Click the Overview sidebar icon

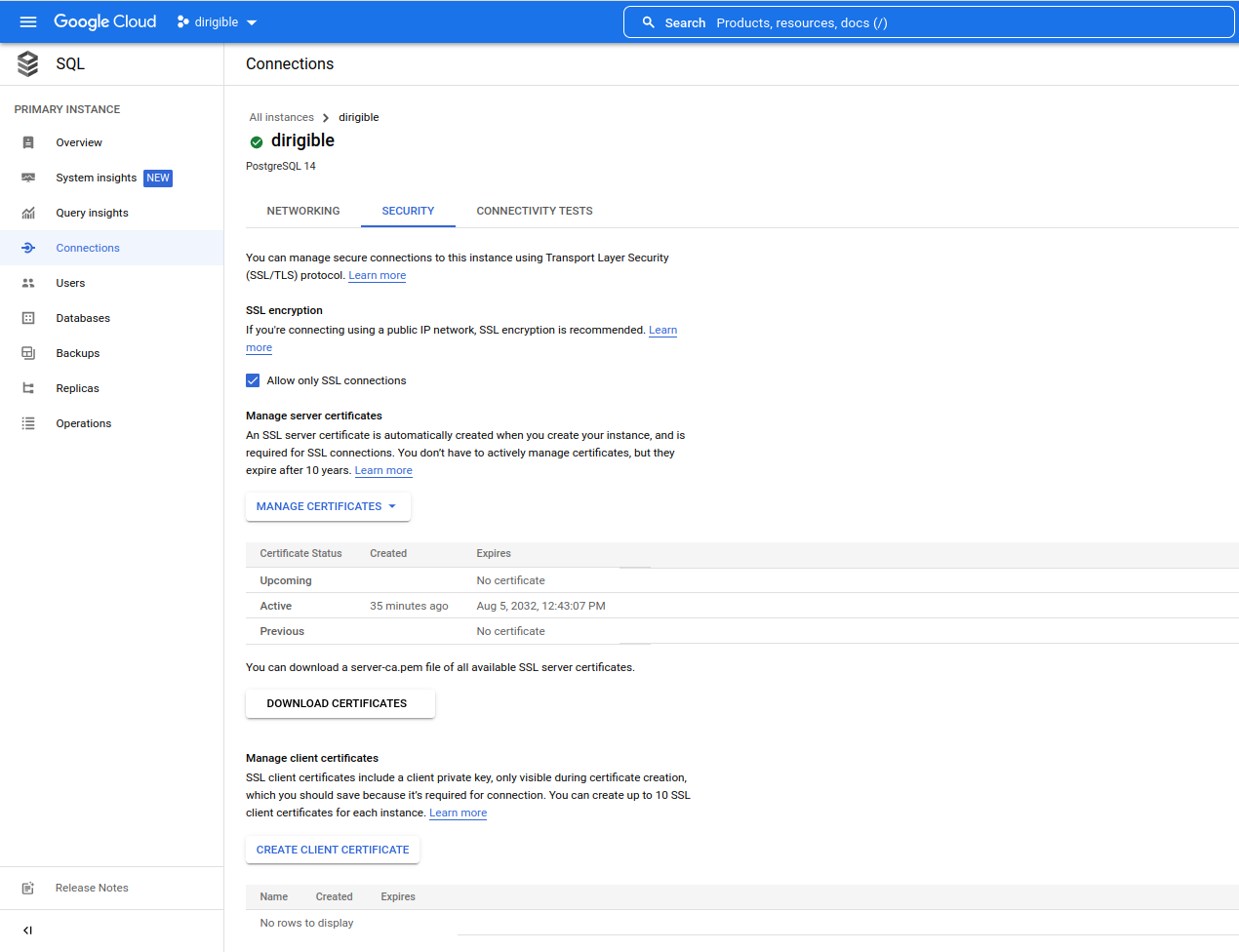click(28, 142)
